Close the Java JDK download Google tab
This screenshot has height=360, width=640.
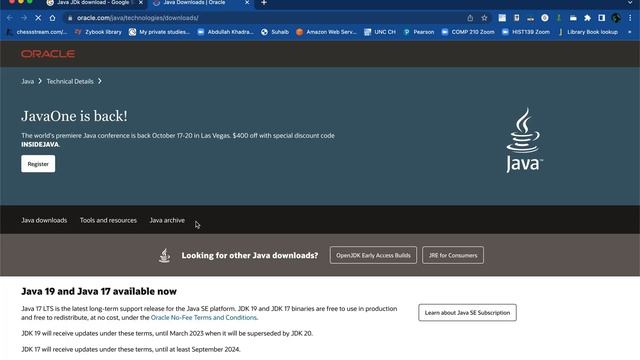pyautogui.click(x=141, y=3)
